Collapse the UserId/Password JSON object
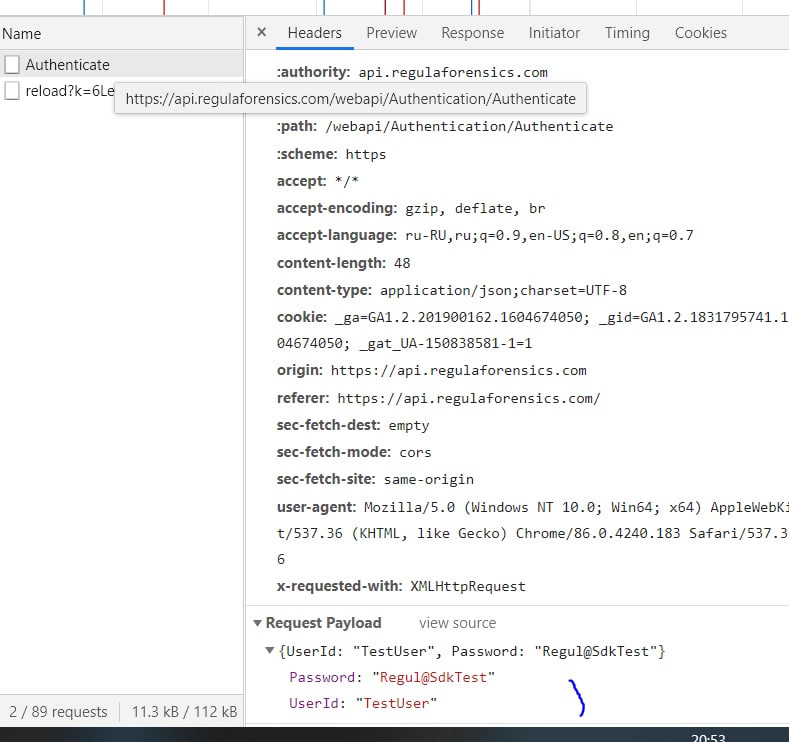 pos(270,651)
